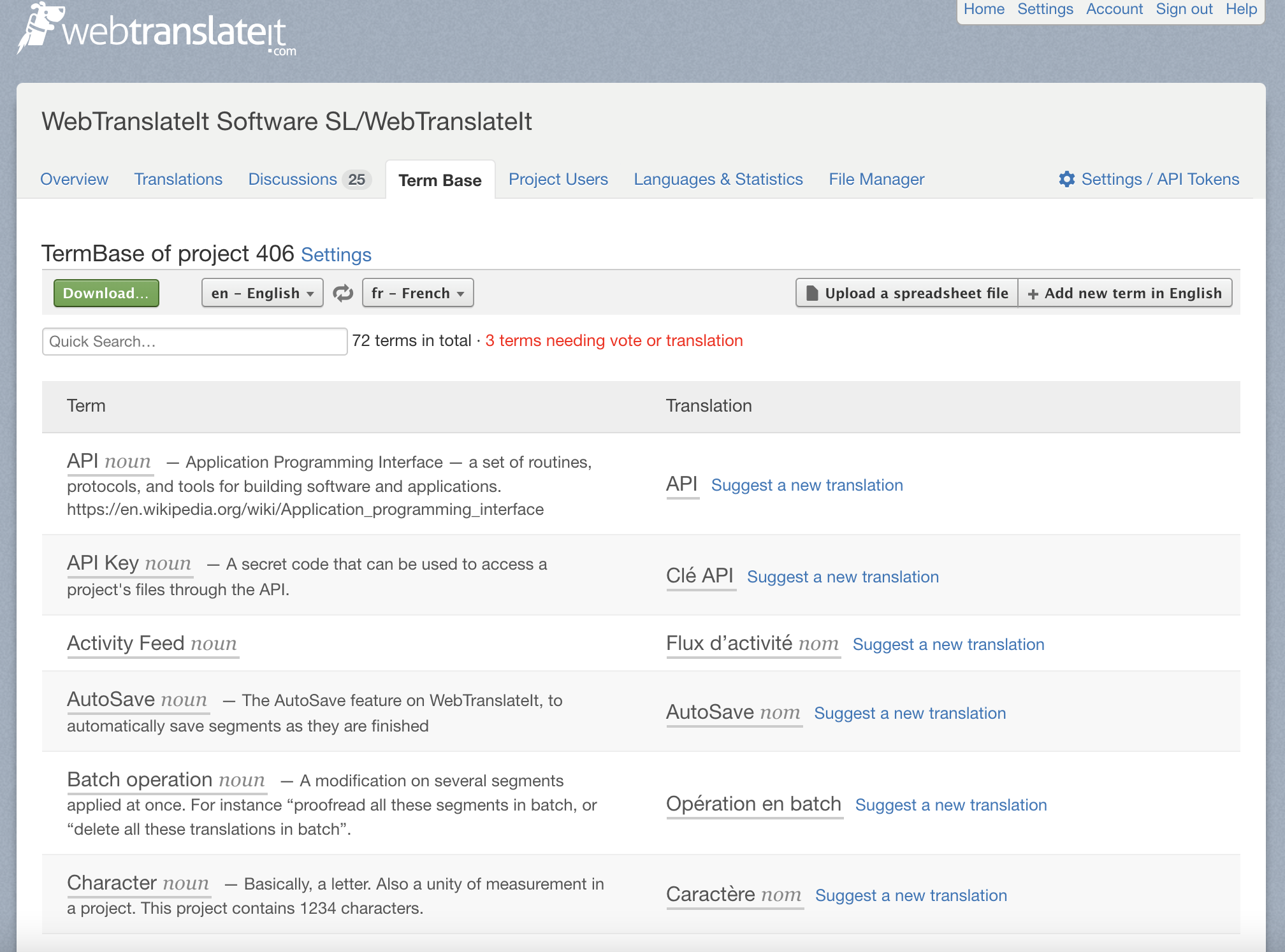
Task: Switch to the Translations tab
Action: click(178, 179)
